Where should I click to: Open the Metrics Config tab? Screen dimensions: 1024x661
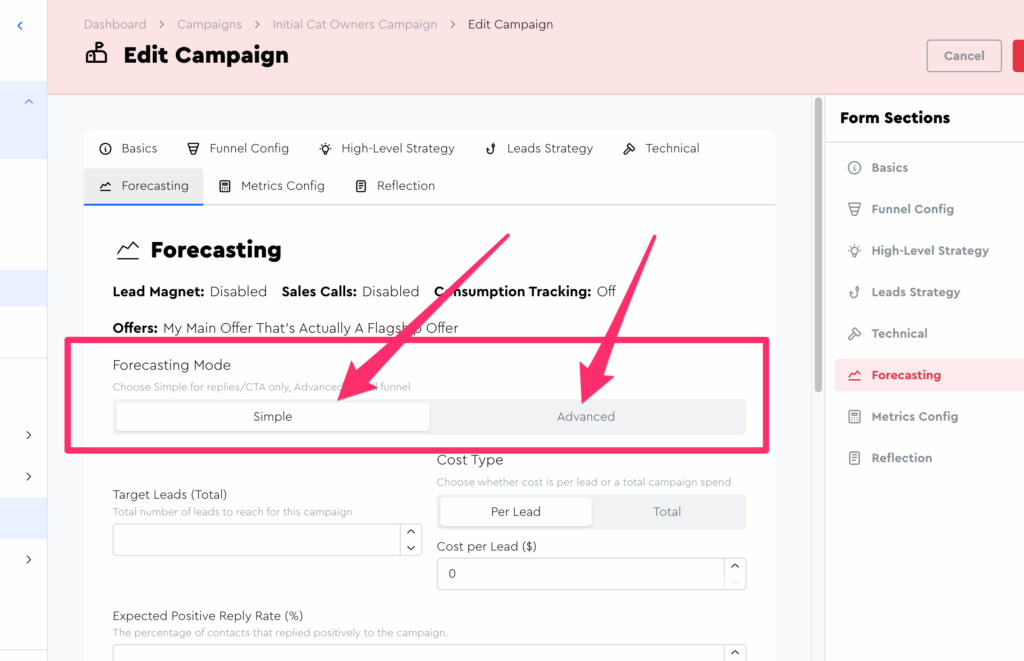pos(272,186)
